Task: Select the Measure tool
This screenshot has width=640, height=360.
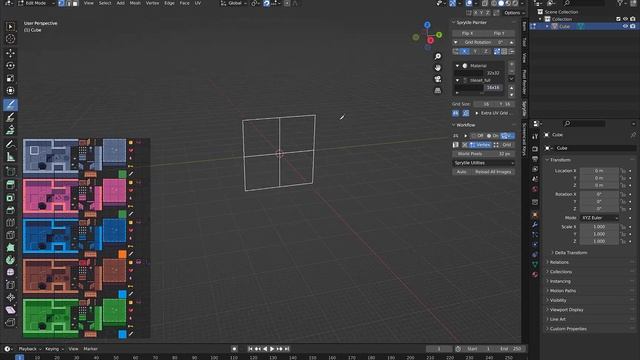Action: pos(10,157)
